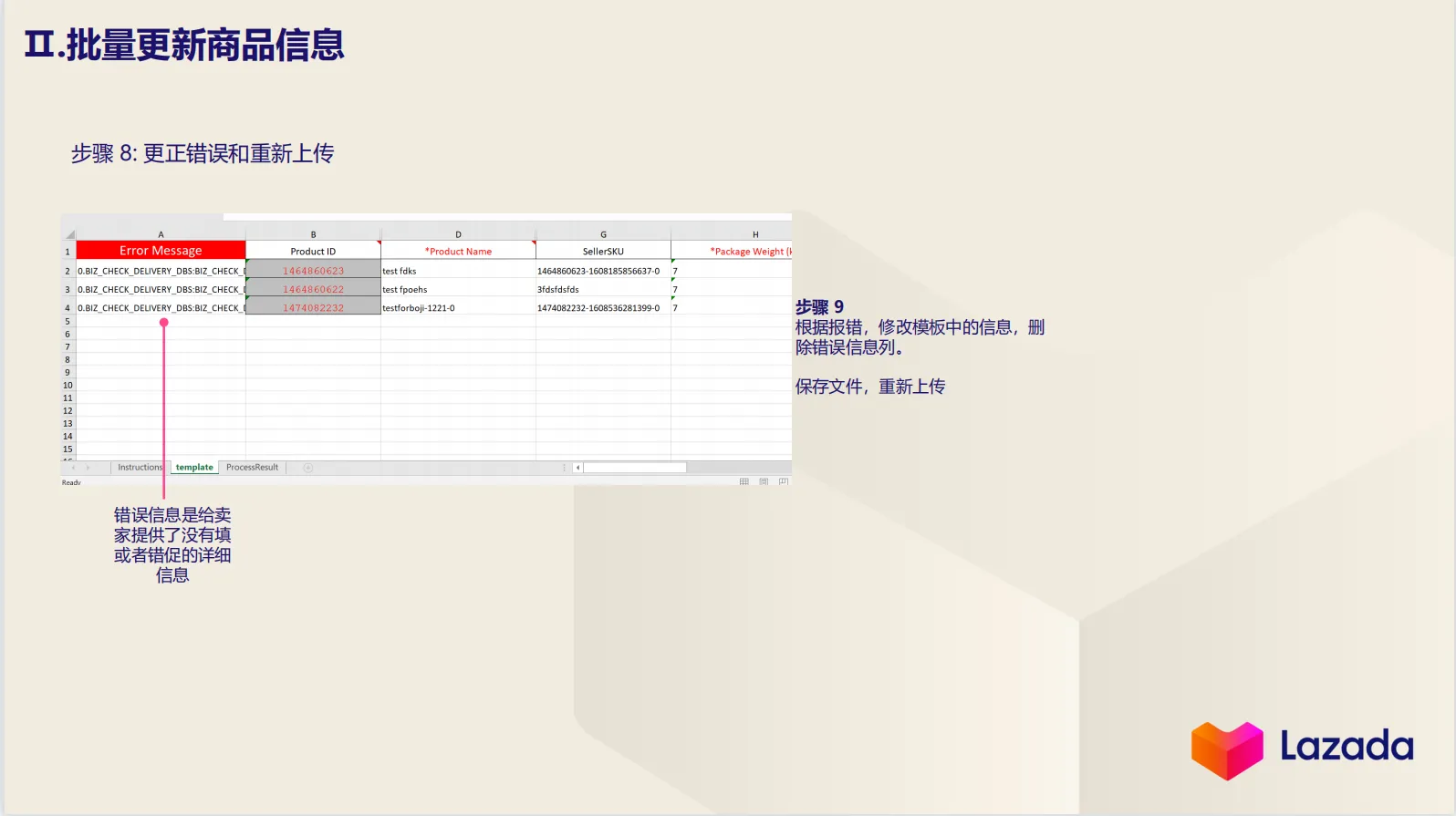
Task: Click the 'test fdks' product name cell
Action: pyautogui.click(x=458, y=270)
